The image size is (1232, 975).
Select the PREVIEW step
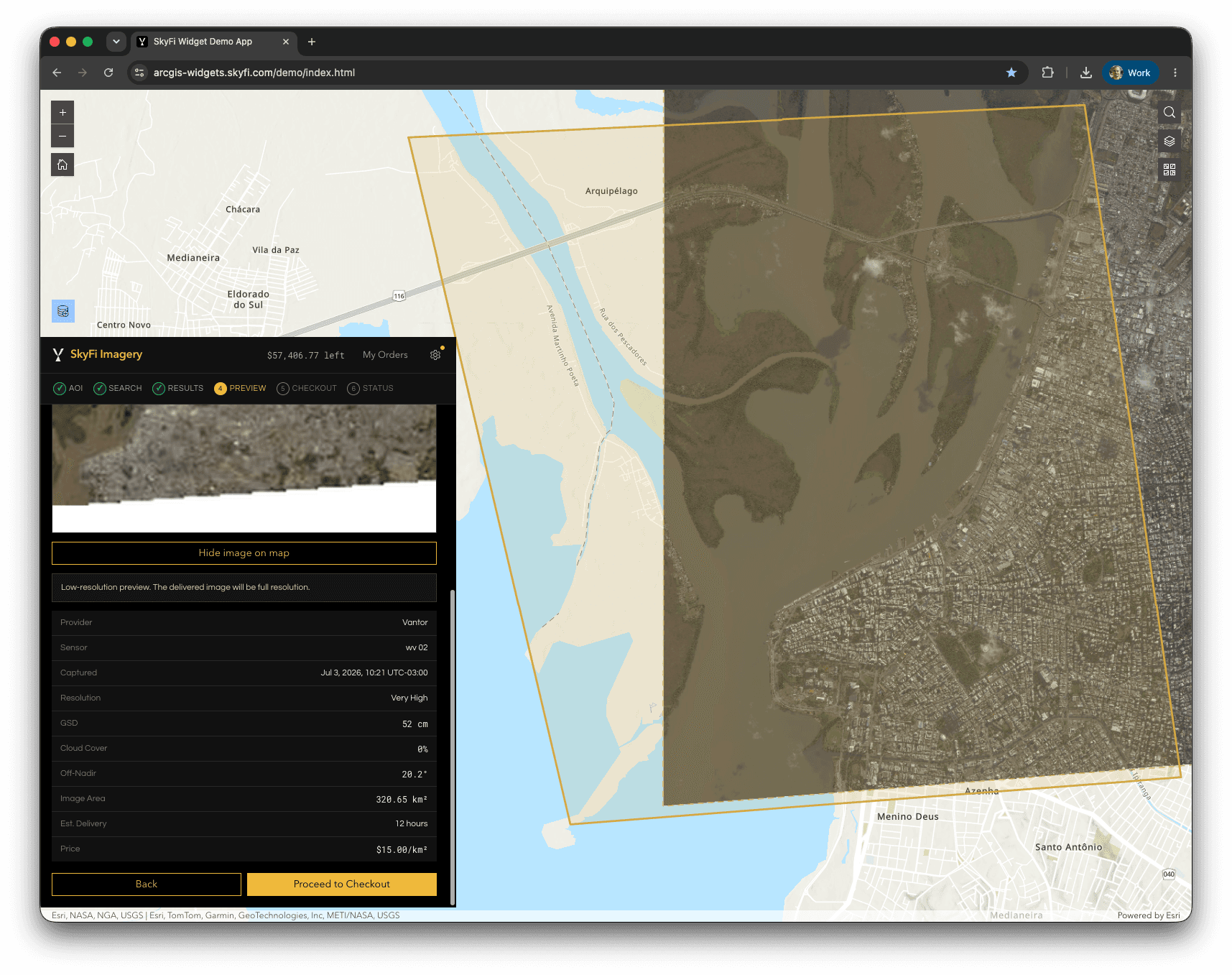click(x=240, y=389)
